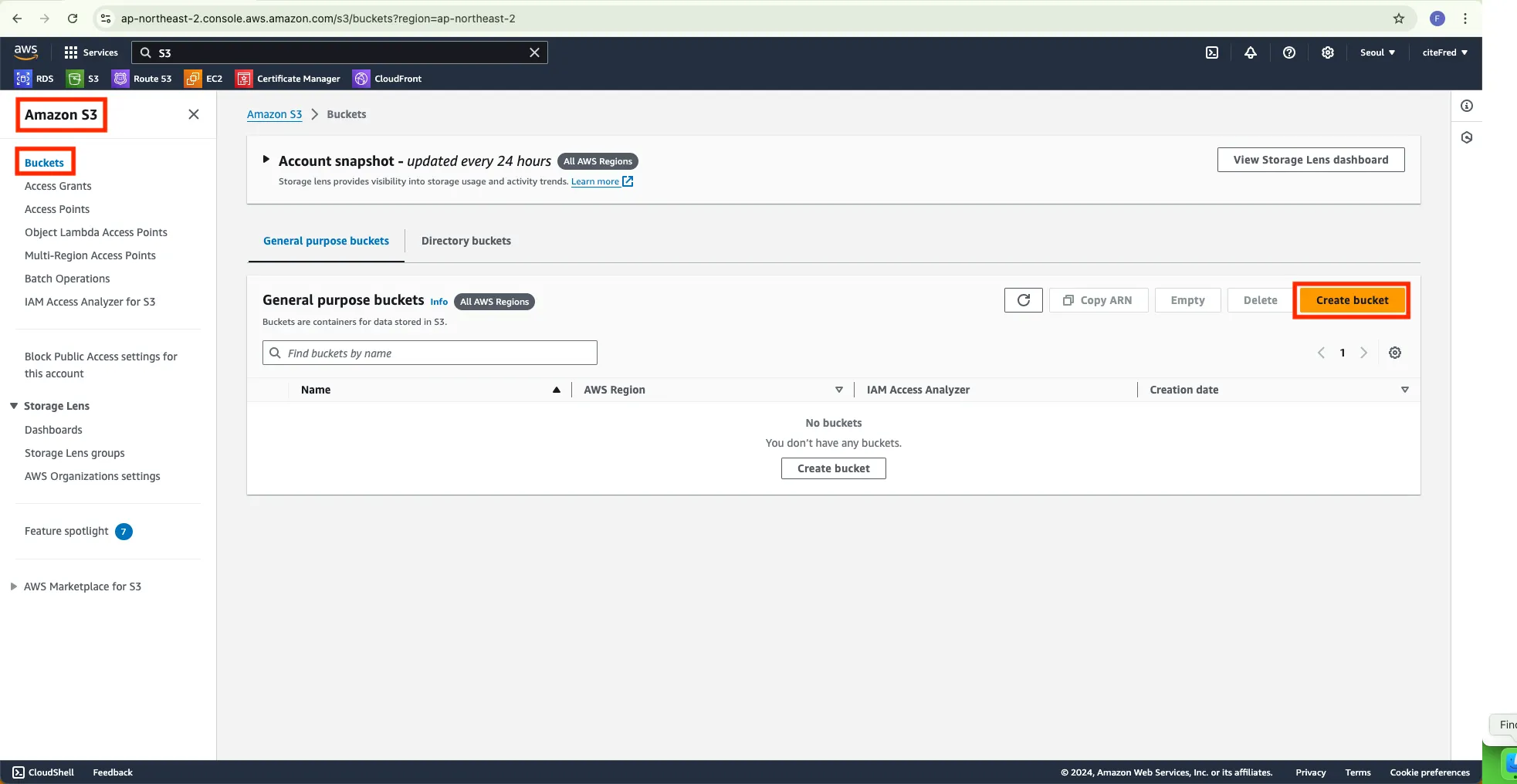Viewport: 1517px width, 784px height.
Task: Open the Services grid menu
Action: coord(91,52)
